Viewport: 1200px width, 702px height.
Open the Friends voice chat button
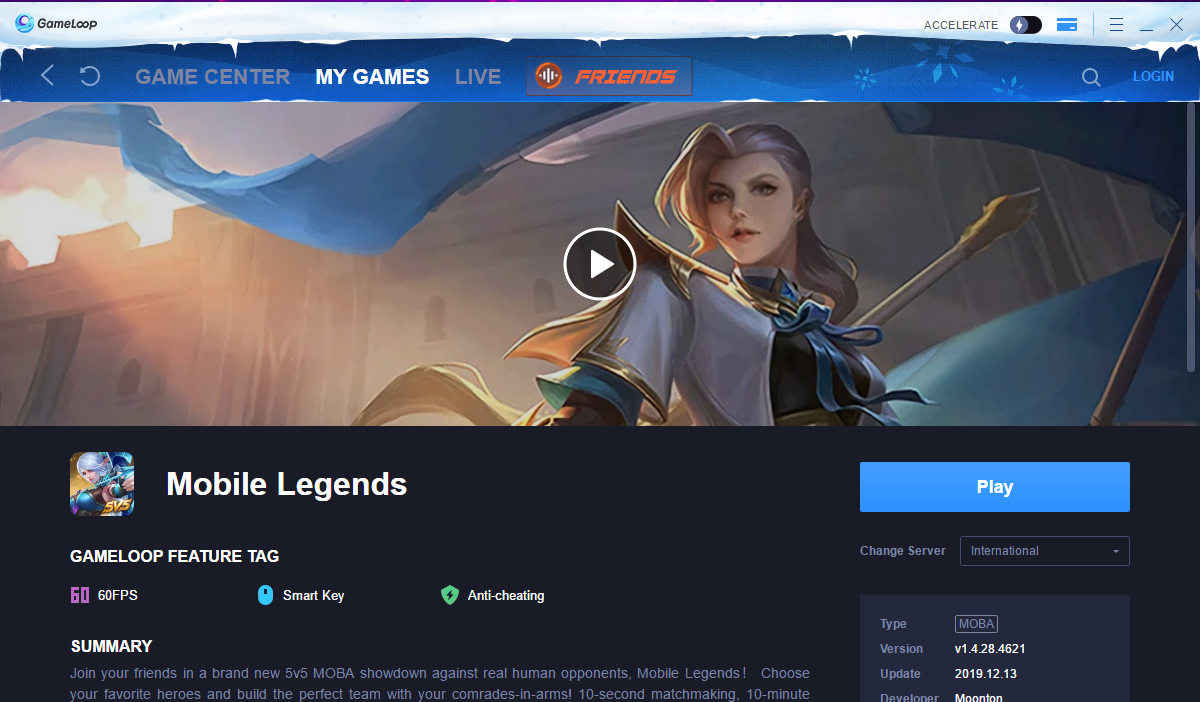pos(609,76)
